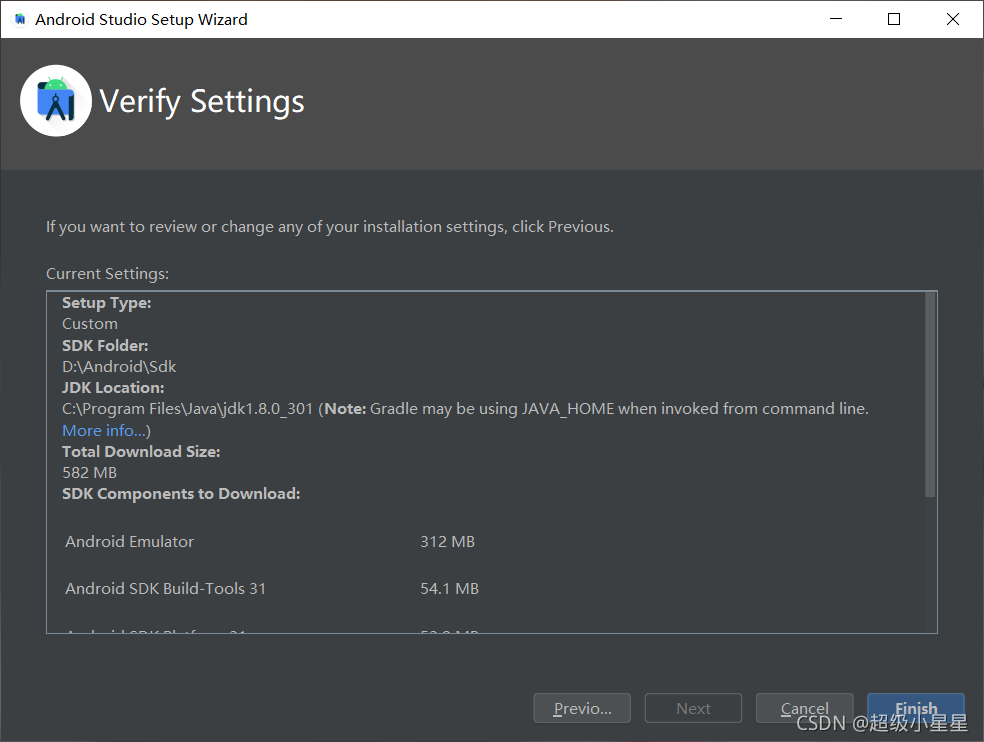Minimize the Setup Wizard window

(836, 19)
